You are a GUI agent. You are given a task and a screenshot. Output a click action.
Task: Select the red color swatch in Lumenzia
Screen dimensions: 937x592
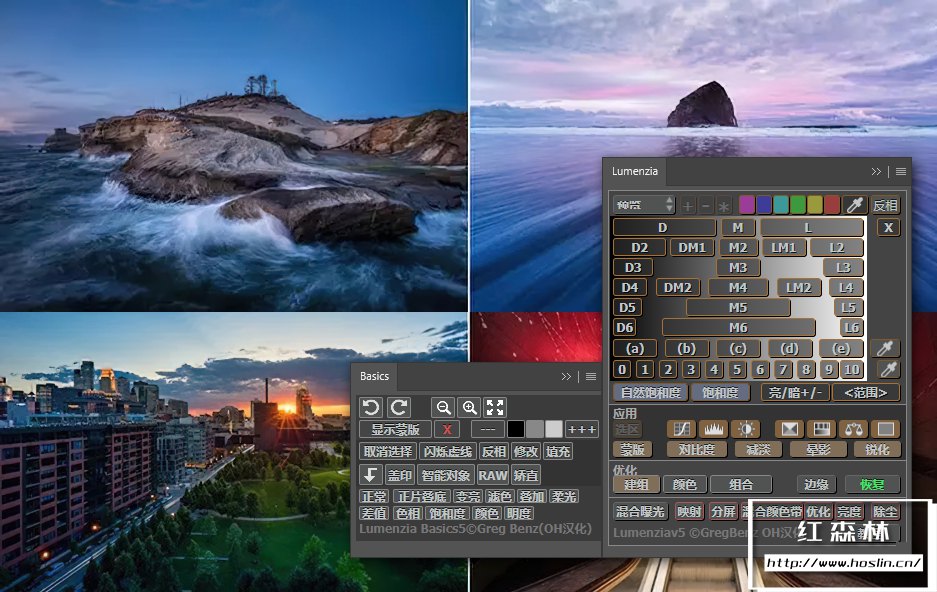pos(832,205)
